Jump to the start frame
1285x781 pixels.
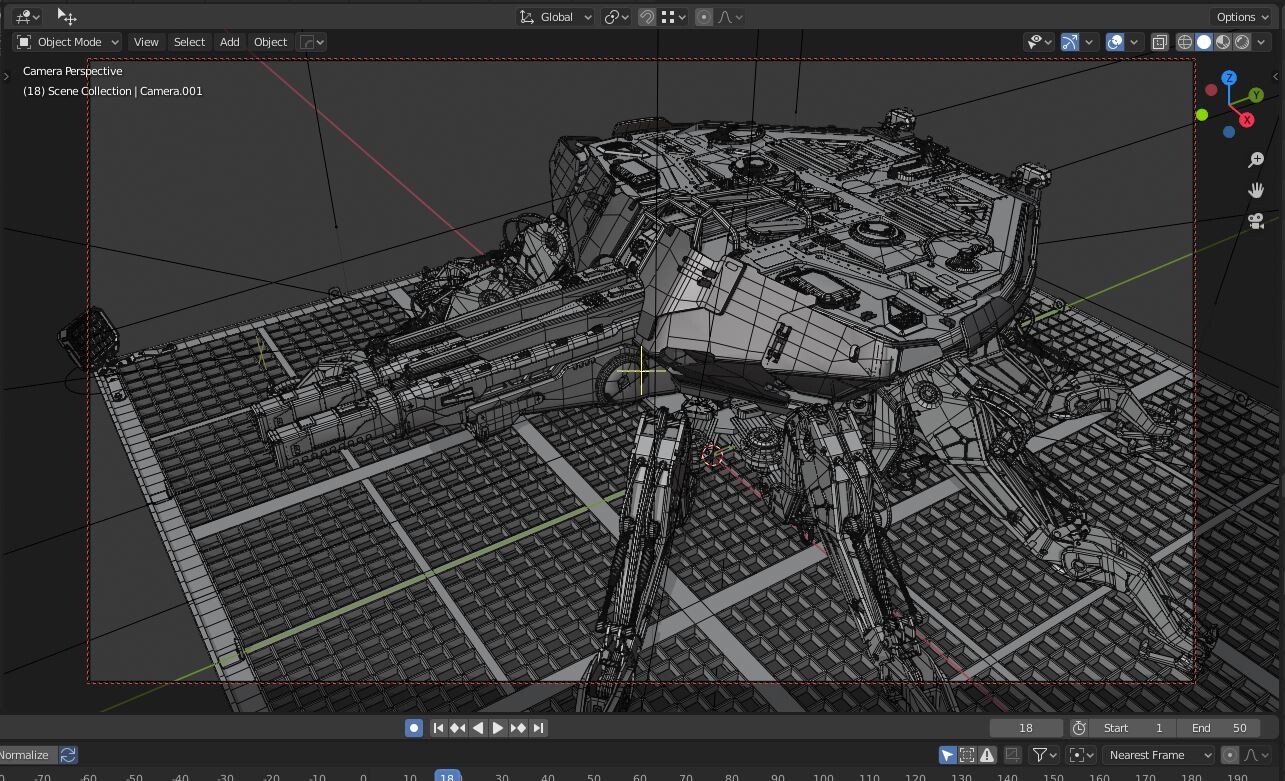tap(438, 728)
